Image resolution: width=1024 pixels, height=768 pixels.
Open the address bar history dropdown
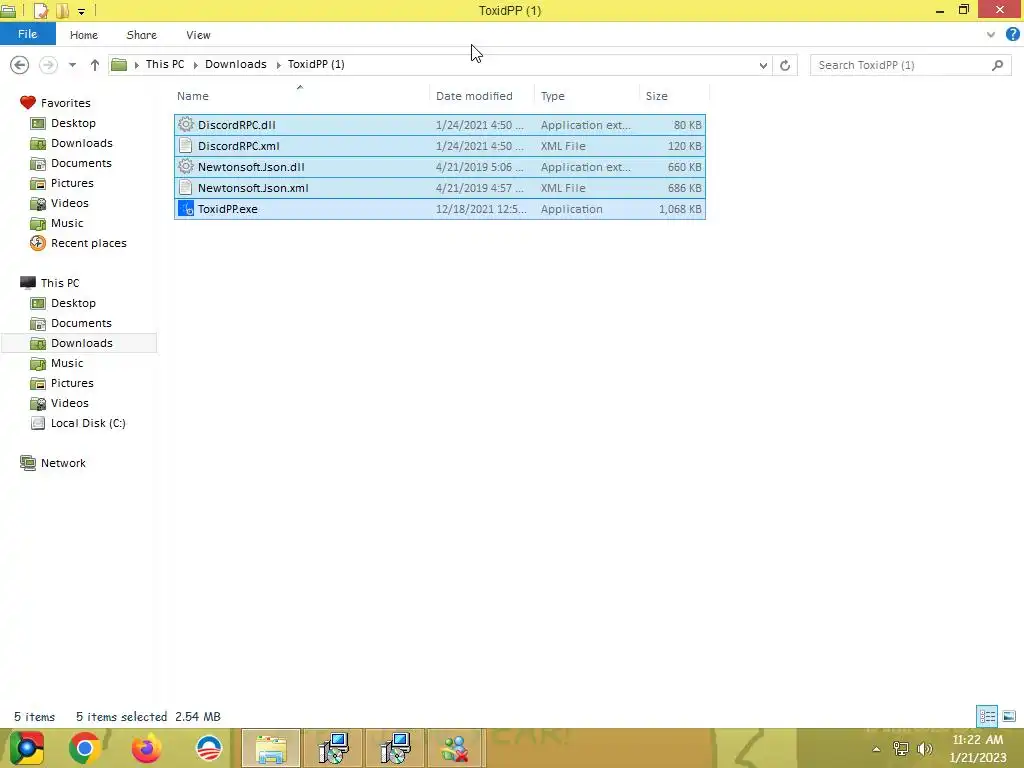click(x=763, y=65)
